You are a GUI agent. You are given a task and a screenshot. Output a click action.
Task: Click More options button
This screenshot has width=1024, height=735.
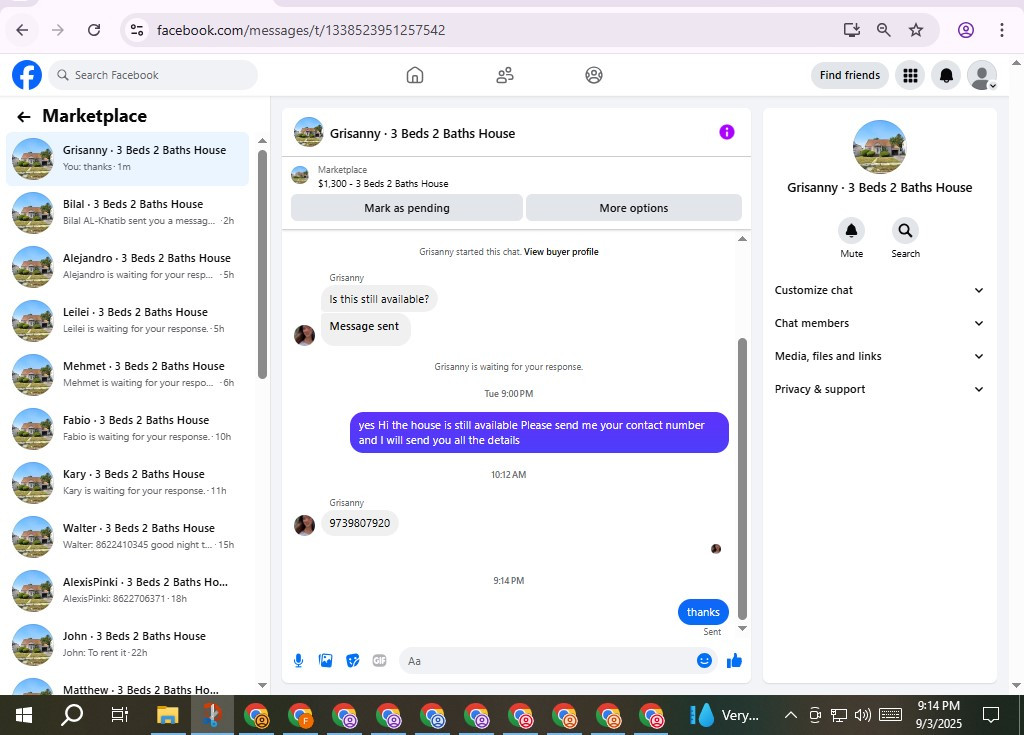click(x=633, y=208)
